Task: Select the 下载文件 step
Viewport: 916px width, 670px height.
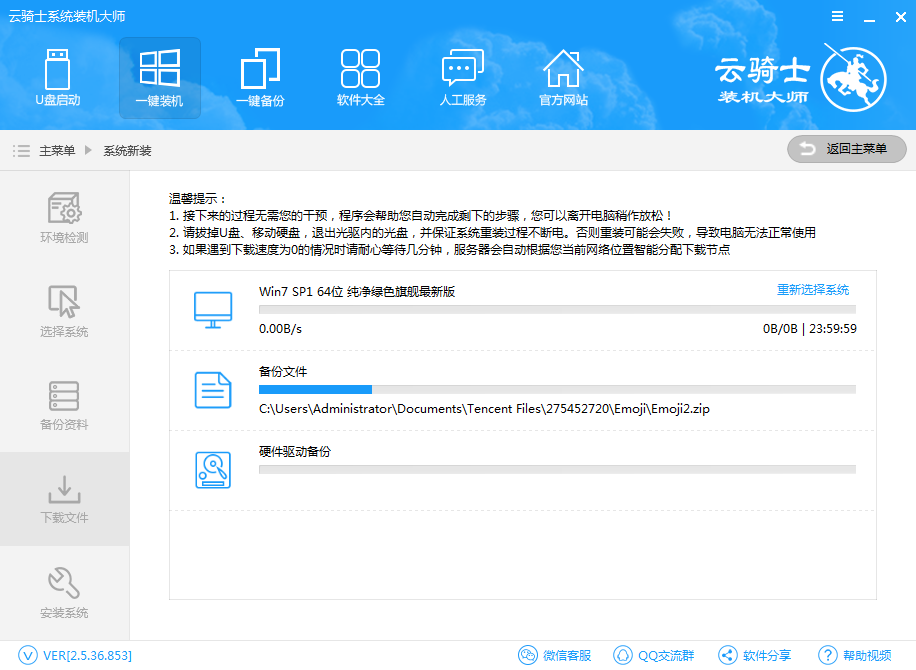Action: tap(64, 499)
